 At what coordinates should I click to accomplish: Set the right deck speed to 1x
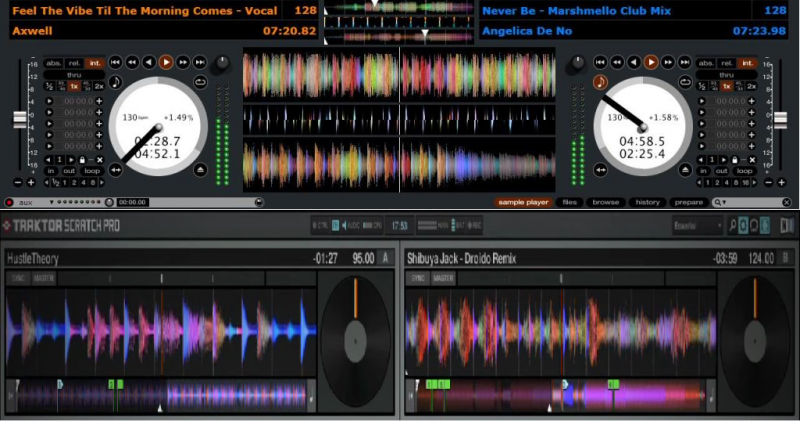pyautogui.click(x=727, y=86)
